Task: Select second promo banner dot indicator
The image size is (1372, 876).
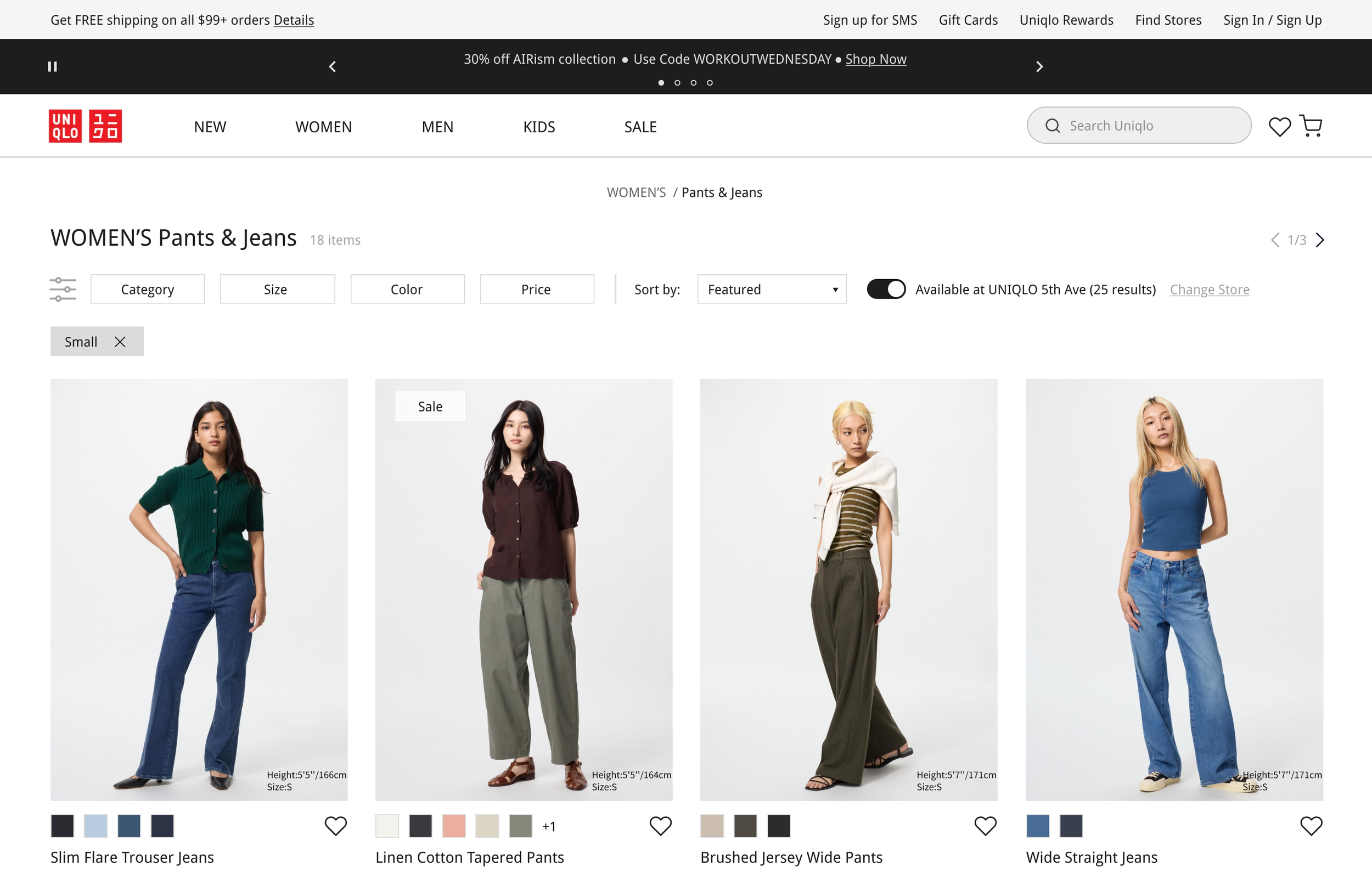Action: coord(677,83)
